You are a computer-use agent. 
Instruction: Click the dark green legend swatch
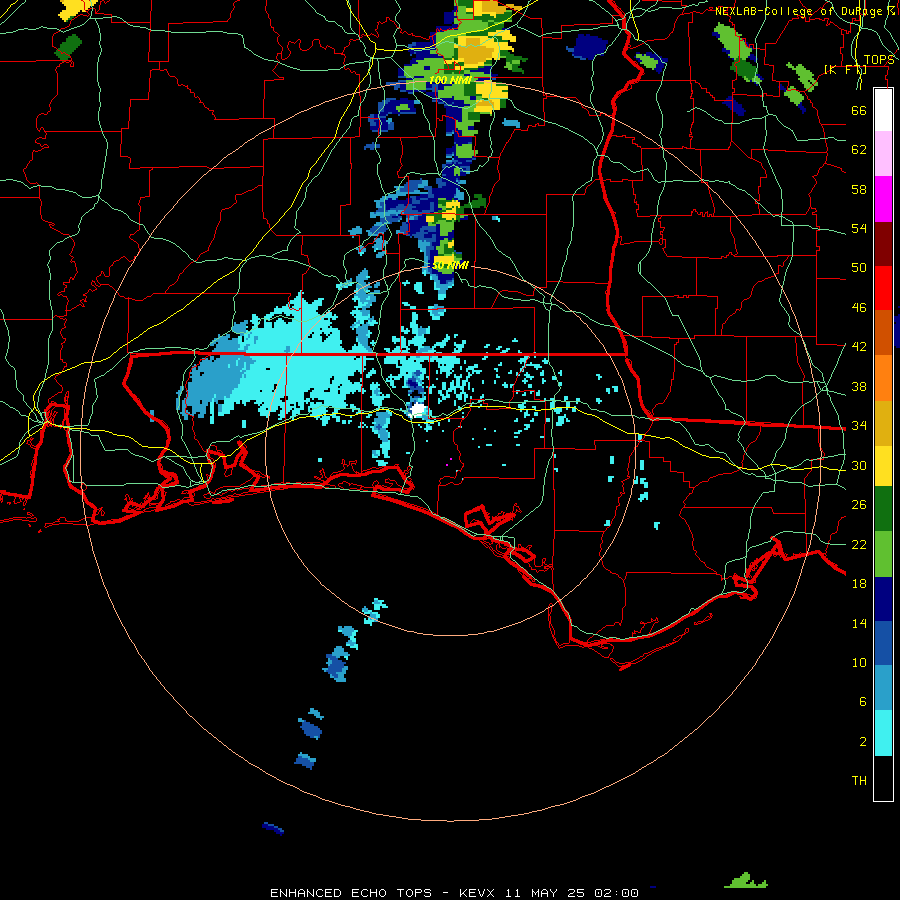[x=883, y=509]
